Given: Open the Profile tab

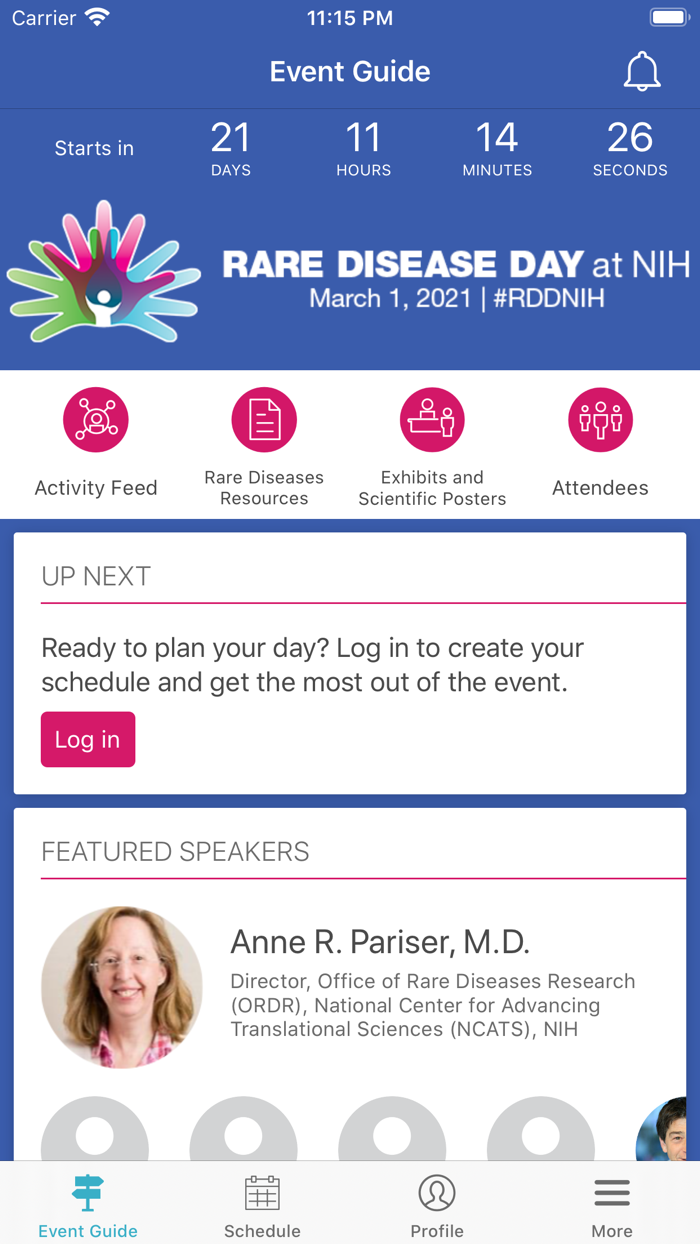Looking at the screenshot, I should [437, 1205].
